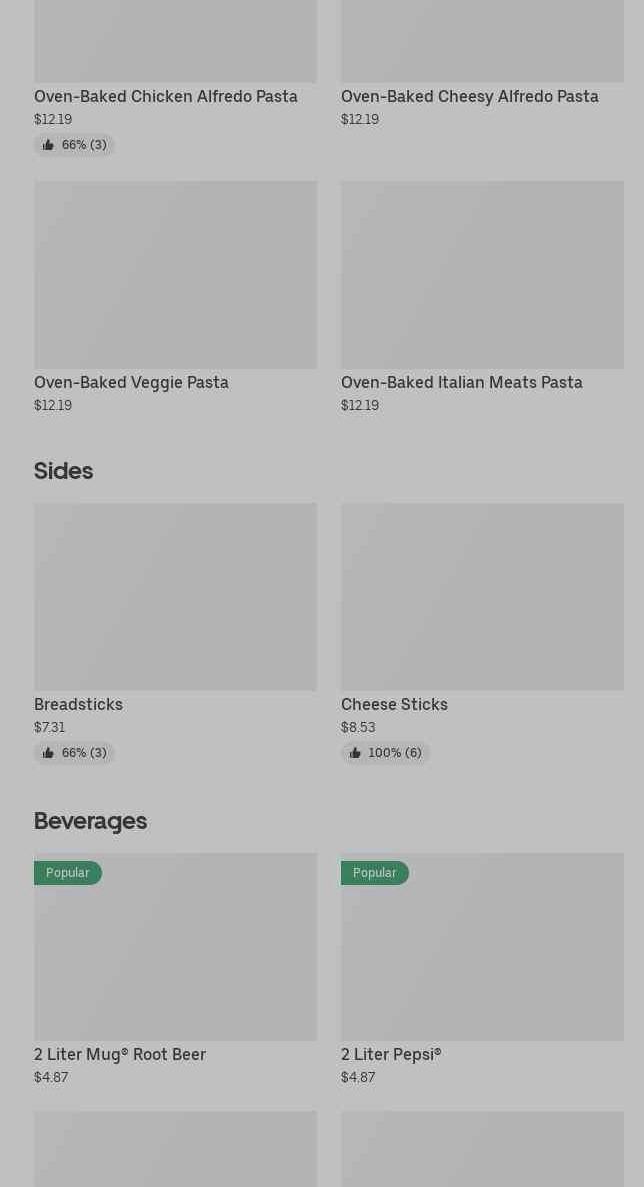Screen dimensions: 644x1187
Task: Select the 2 Liter Mug Root Beer name
Action: [x=120, y=1055]
